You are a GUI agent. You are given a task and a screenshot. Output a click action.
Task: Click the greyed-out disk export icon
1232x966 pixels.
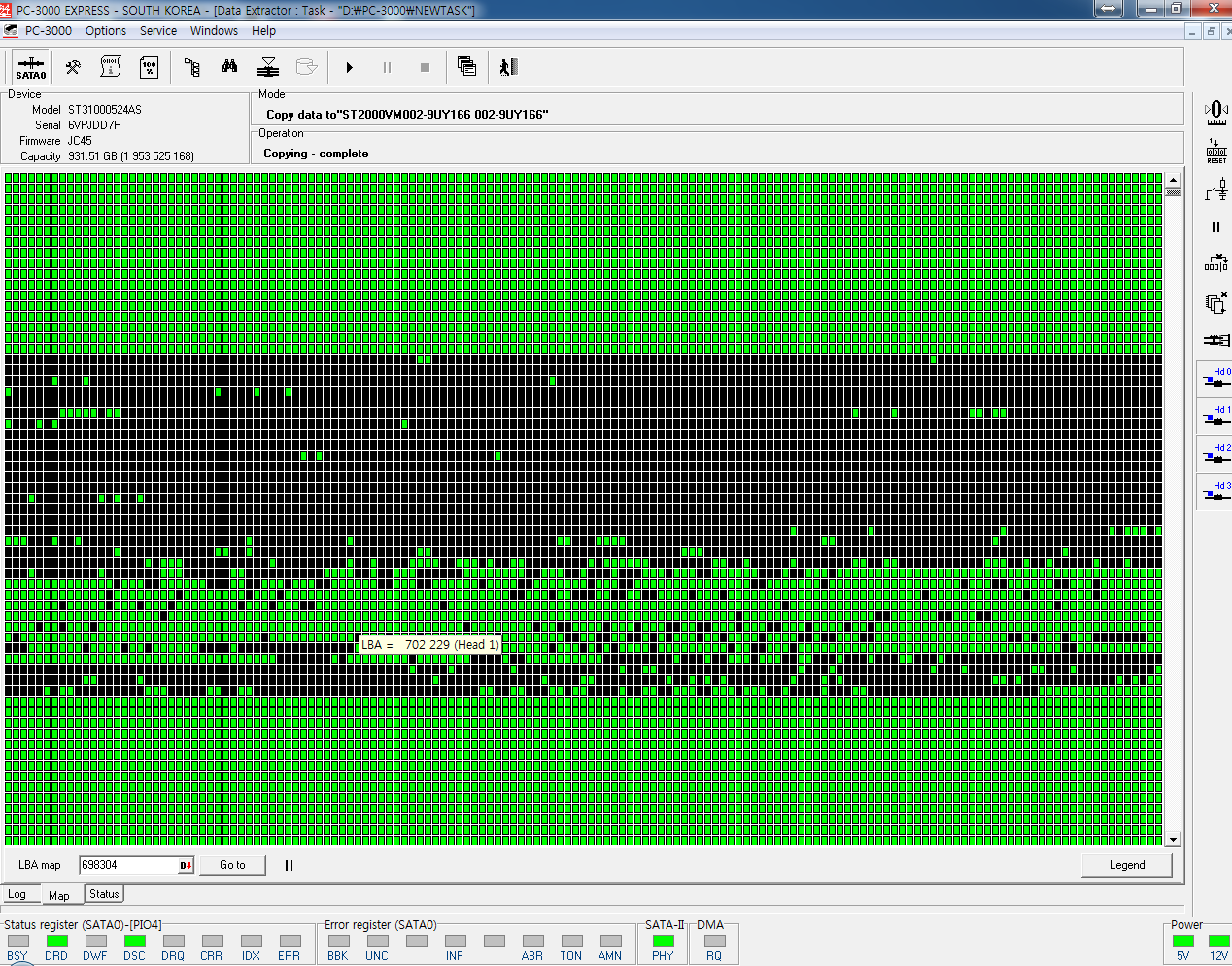306,67
